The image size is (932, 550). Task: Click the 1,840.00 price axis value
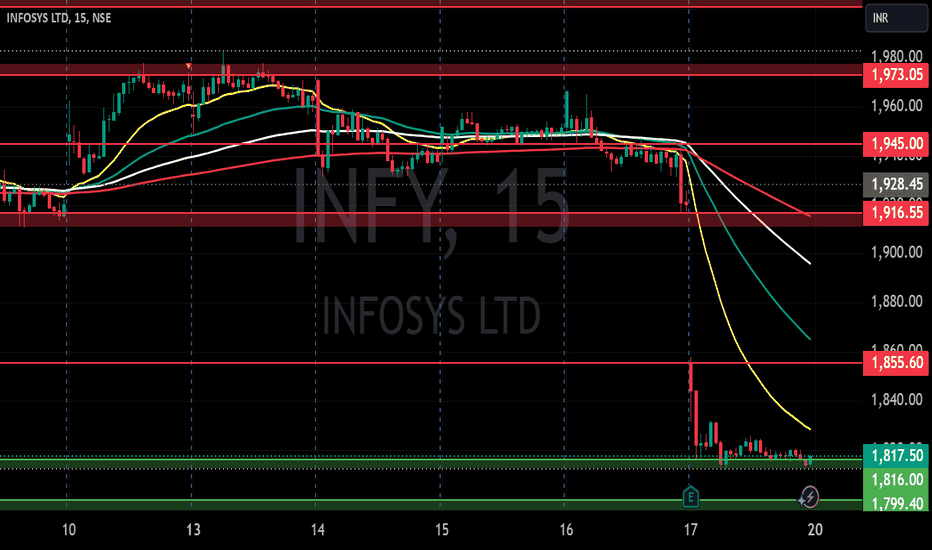coord(896,400)
